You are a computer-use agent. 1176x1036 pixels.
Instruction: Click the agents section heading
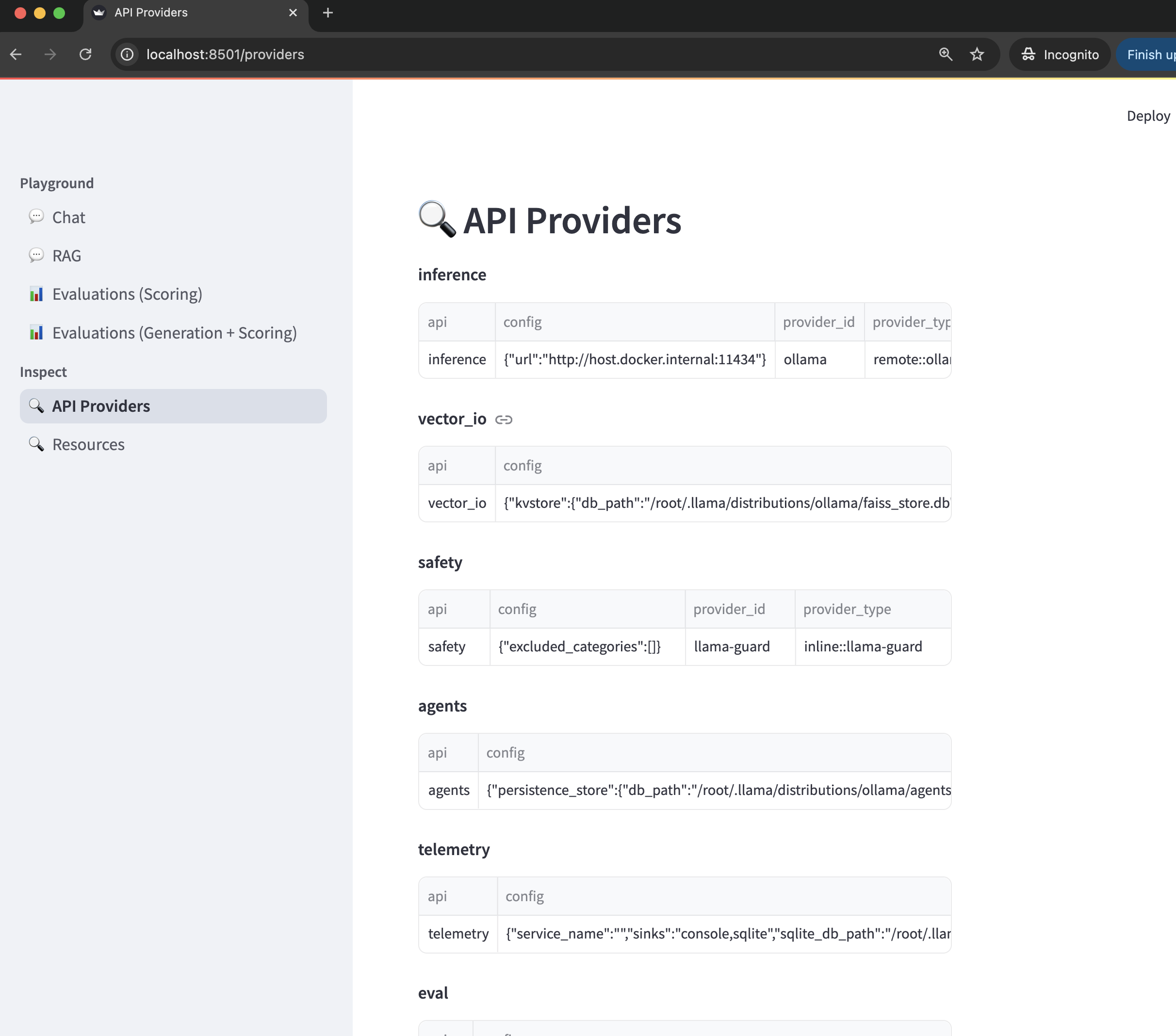(442, 706)
